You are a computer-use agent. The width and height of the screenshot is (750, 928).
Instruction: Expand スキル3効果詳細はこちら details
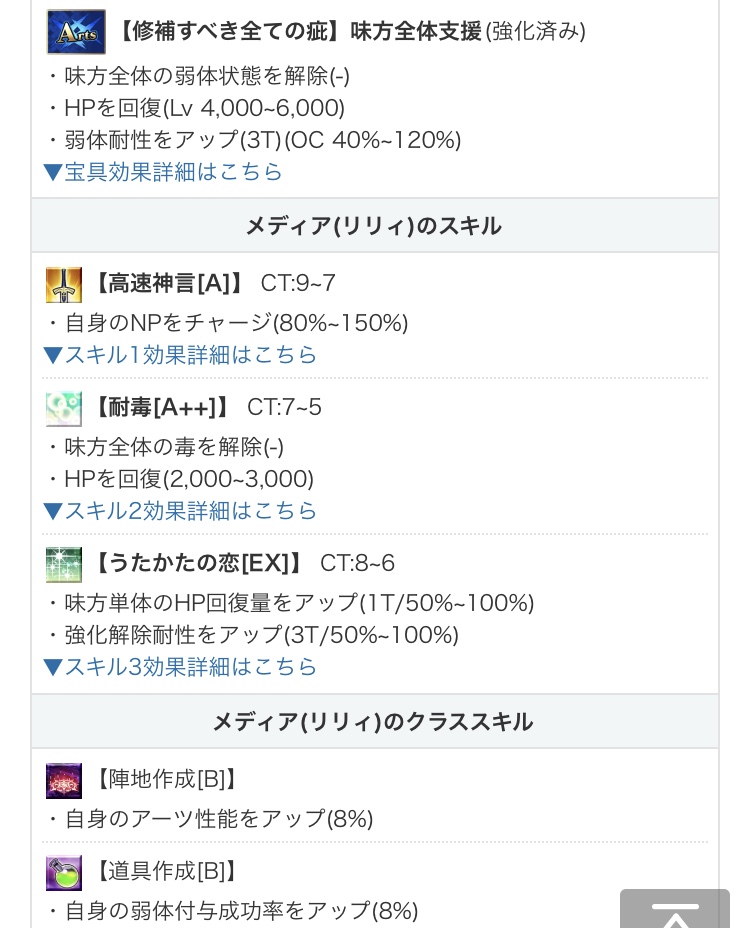(180, 667)
